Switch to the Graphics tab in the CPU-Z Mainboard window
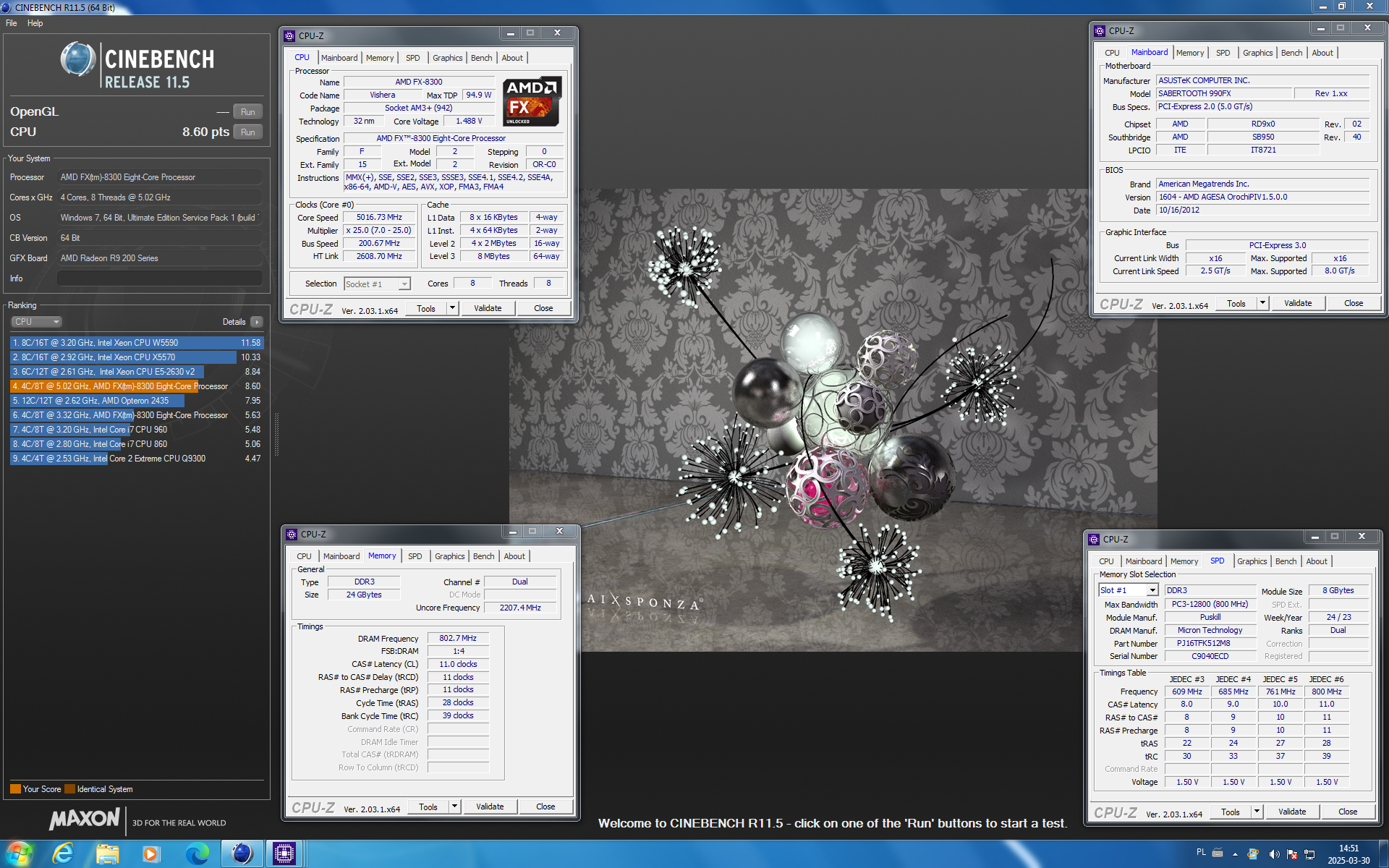 (x=1257, y=53)
